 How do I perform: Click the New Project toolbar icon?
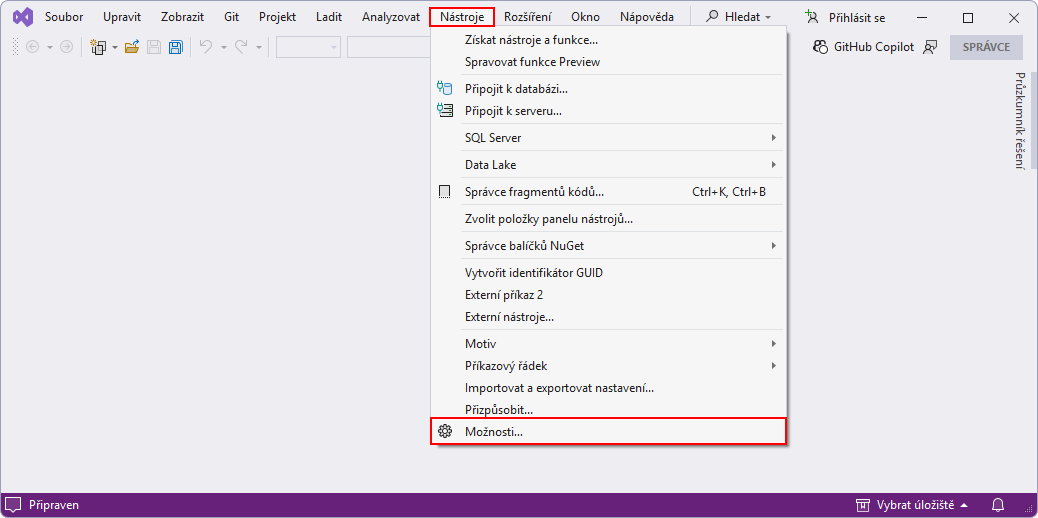pyautogui.click(x=99, y=47)
